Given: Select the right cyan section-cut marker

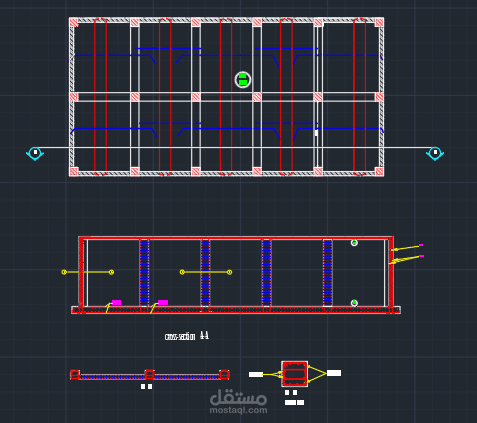Looking at the screenshot, I should point(435,153).
